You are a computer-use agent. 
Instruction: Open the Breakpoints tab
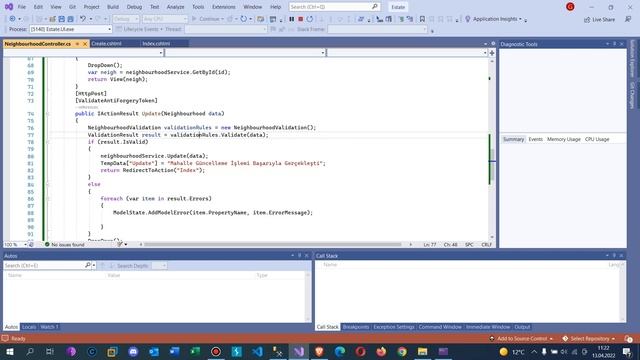(356, 327)
